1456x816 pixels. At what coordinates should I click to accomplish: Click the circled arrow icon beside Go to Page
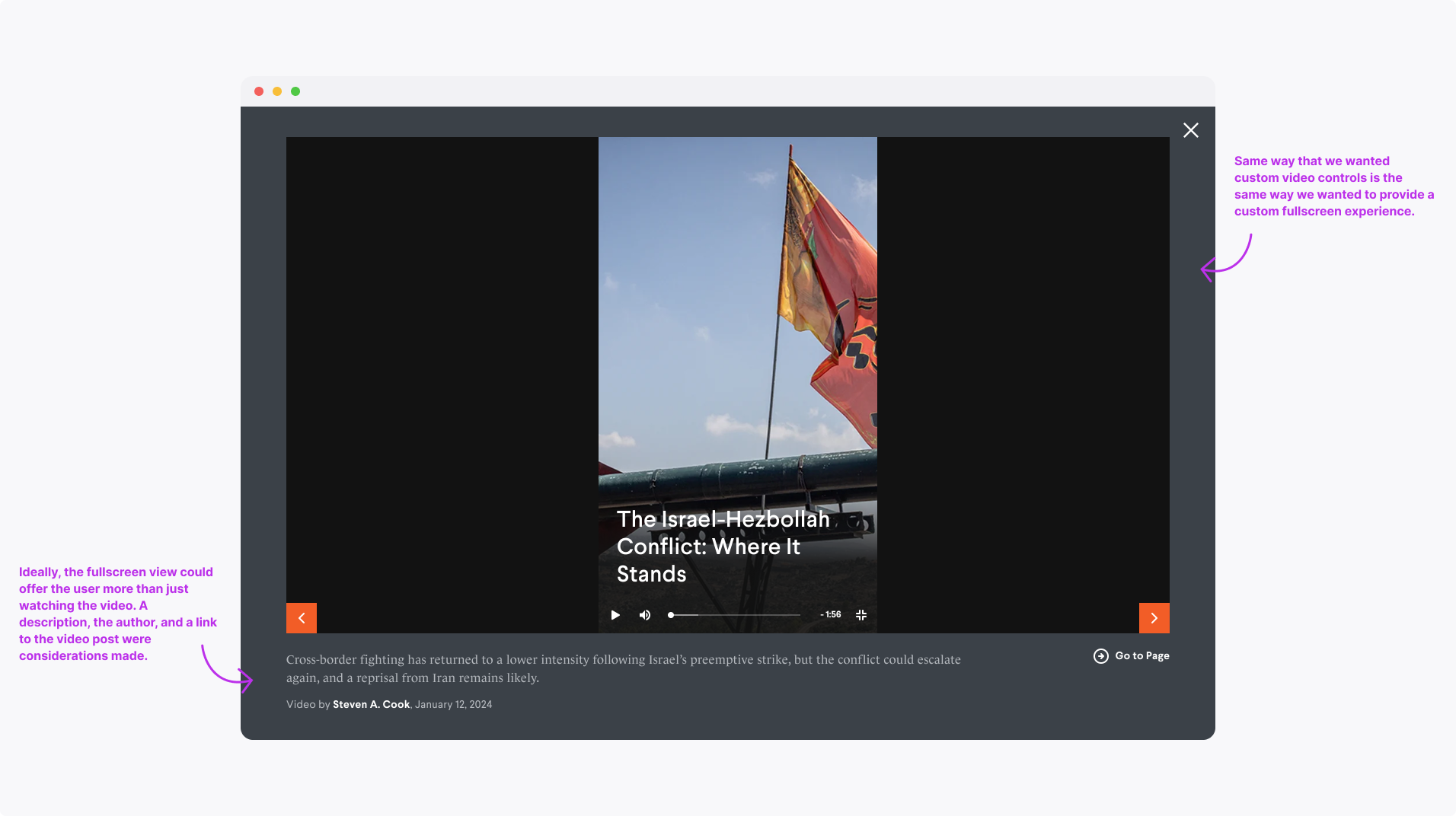(x=1101, y=656)
